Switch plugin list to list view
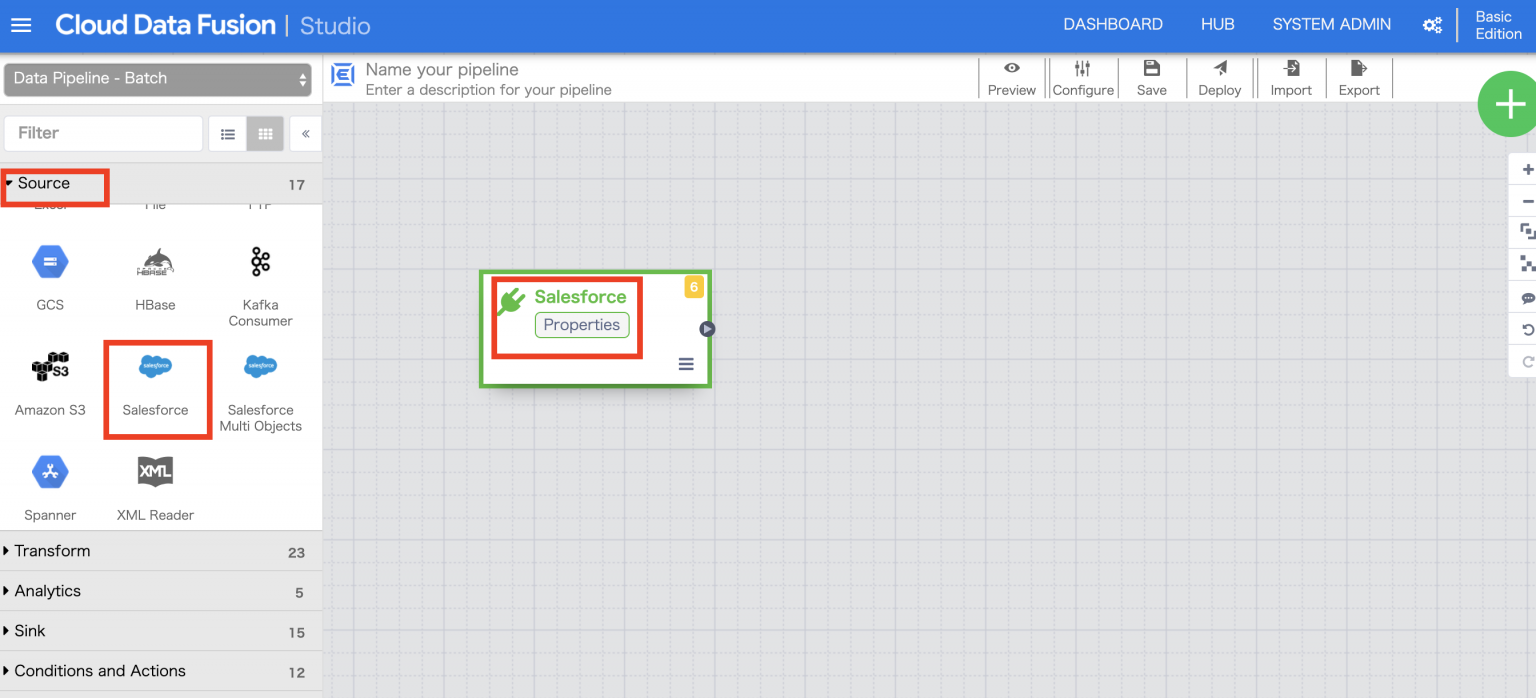 pos(228,133)
